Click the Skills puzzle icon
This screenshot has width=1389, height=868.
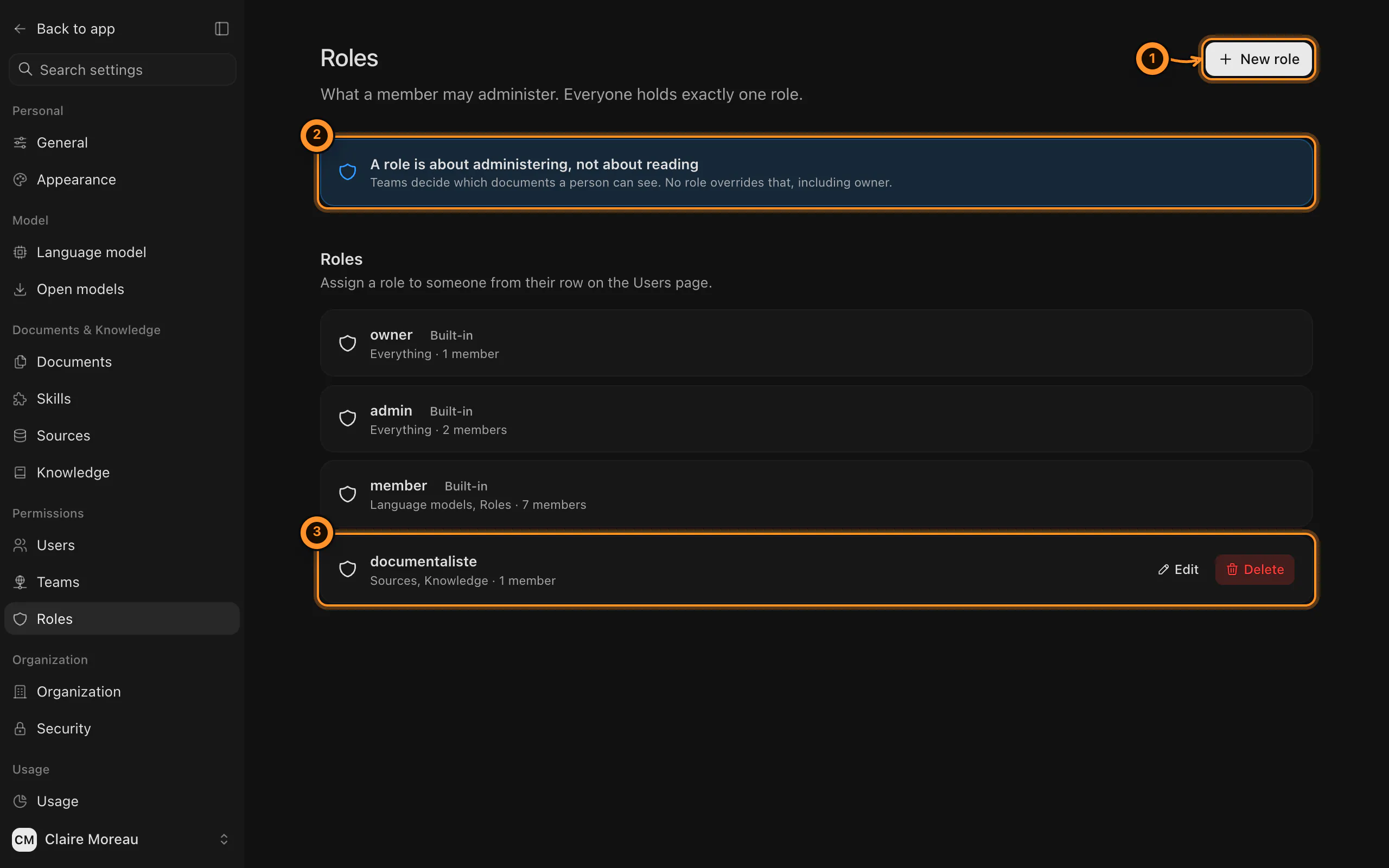pos(20,399)
